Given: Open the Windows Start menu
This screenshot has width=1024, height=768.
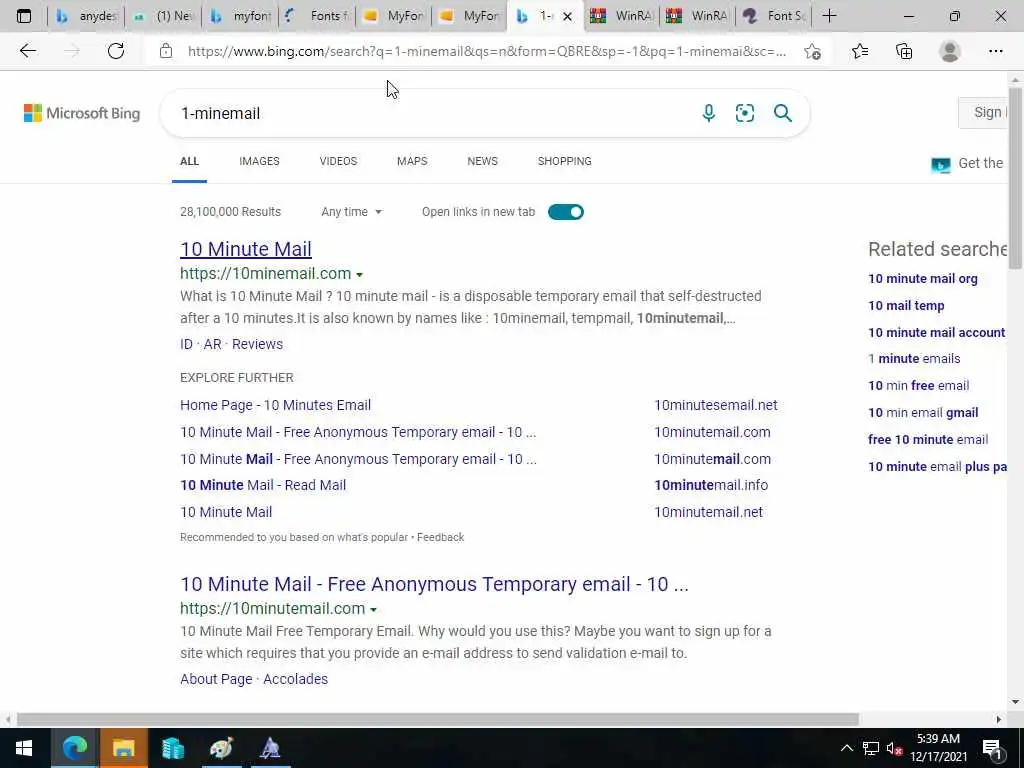Looking at the screenshot, I should tap(24, 748).
